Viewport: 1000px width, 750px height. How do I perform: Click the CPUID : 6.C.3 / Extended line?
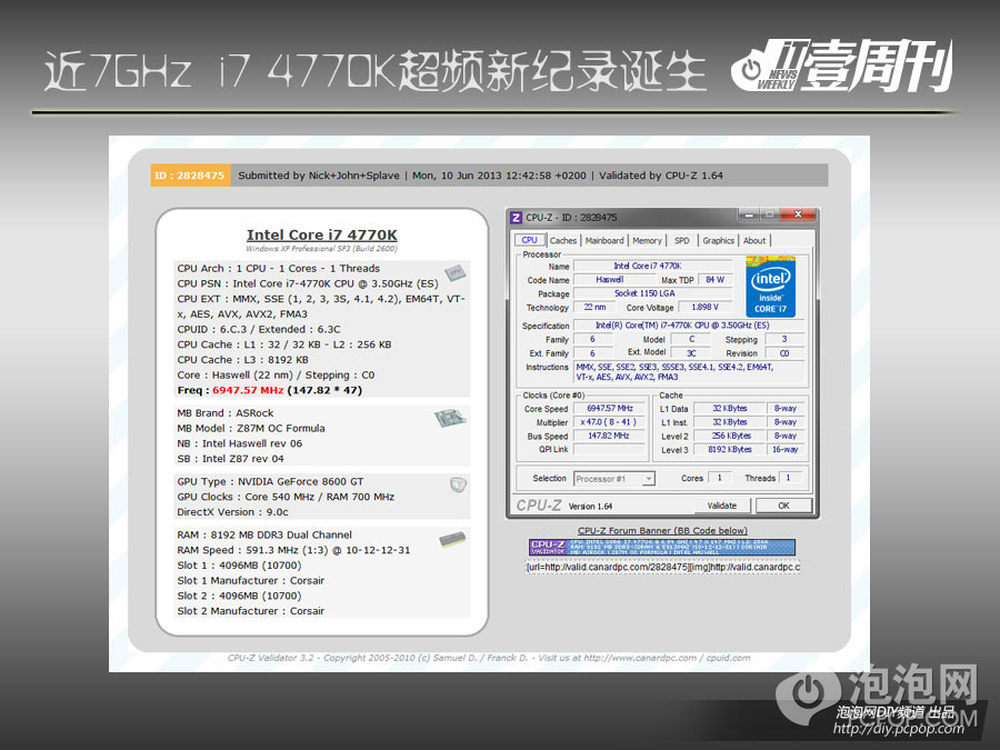coord(259,329)
